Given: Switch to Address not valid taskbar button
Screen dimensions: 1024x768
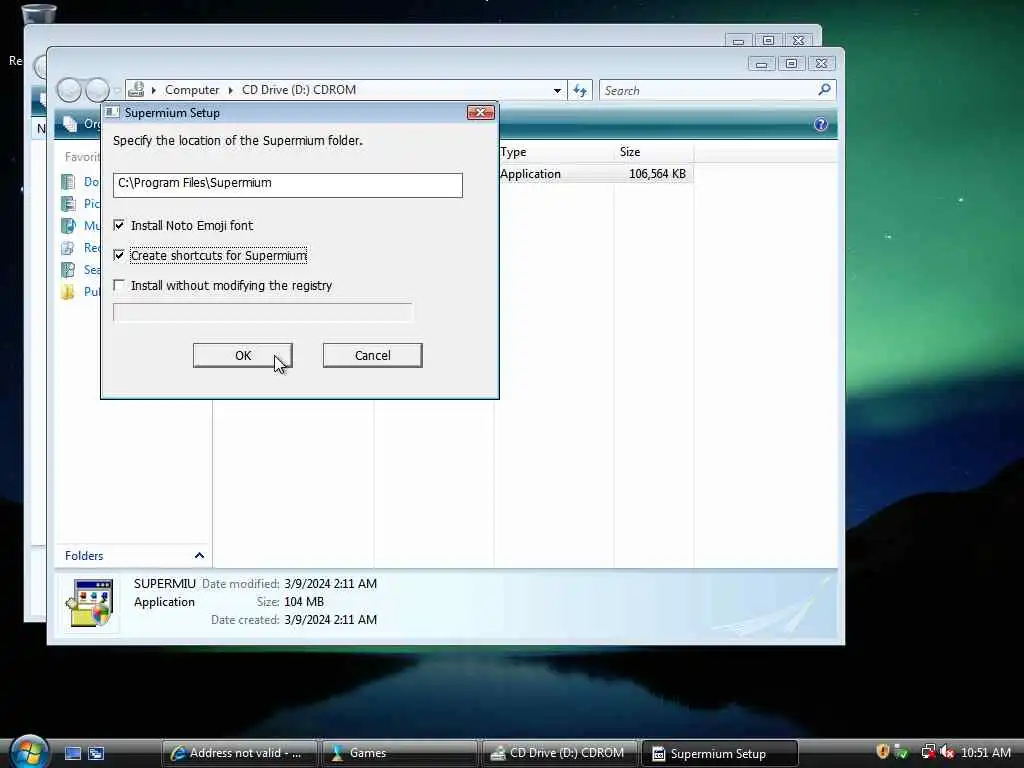Looking at the screenshot, I should (x=240, y=753).
